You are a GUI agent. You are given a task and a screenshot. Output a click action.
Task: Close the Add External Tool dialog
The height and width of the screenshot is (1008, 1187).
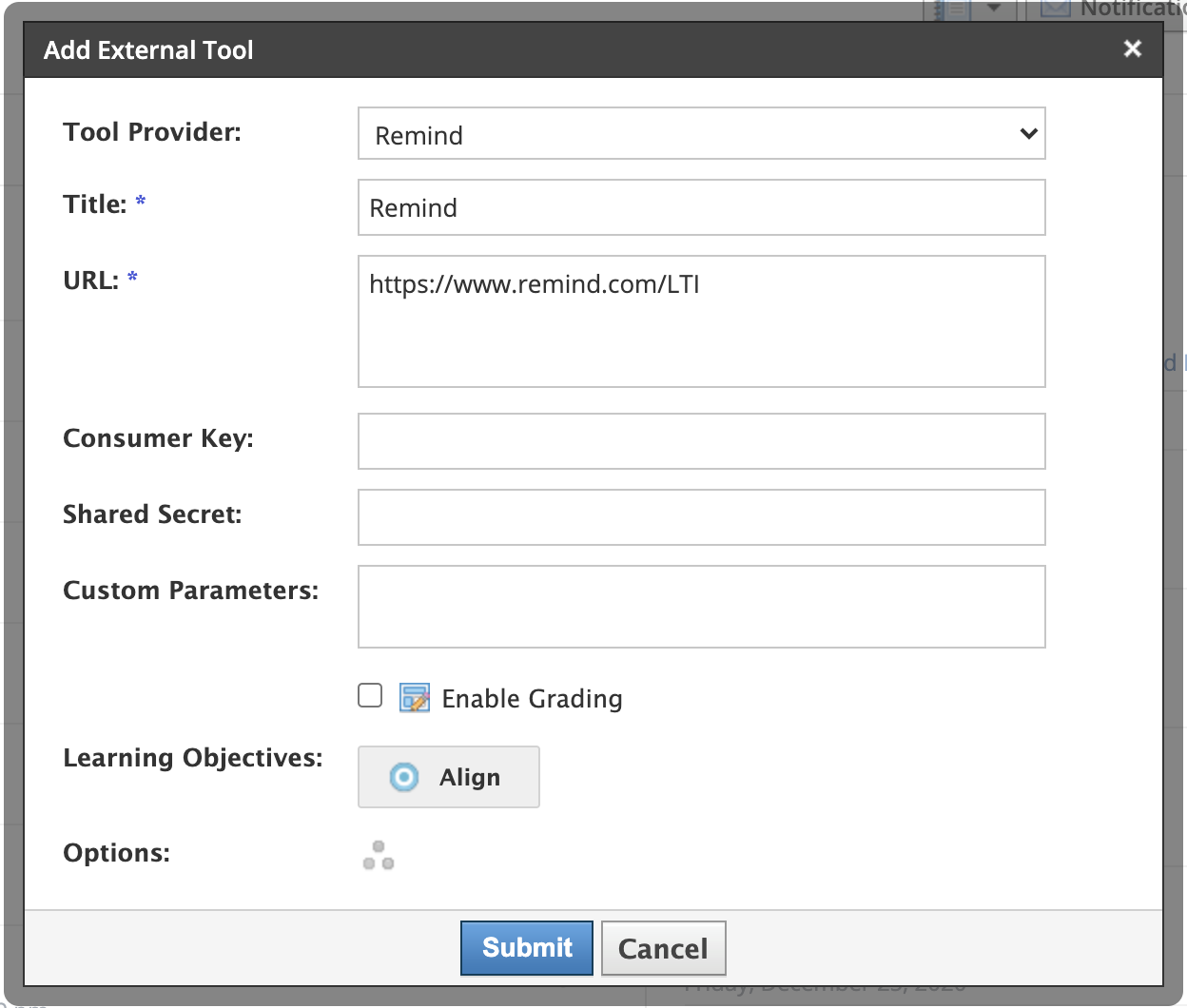1132,48
